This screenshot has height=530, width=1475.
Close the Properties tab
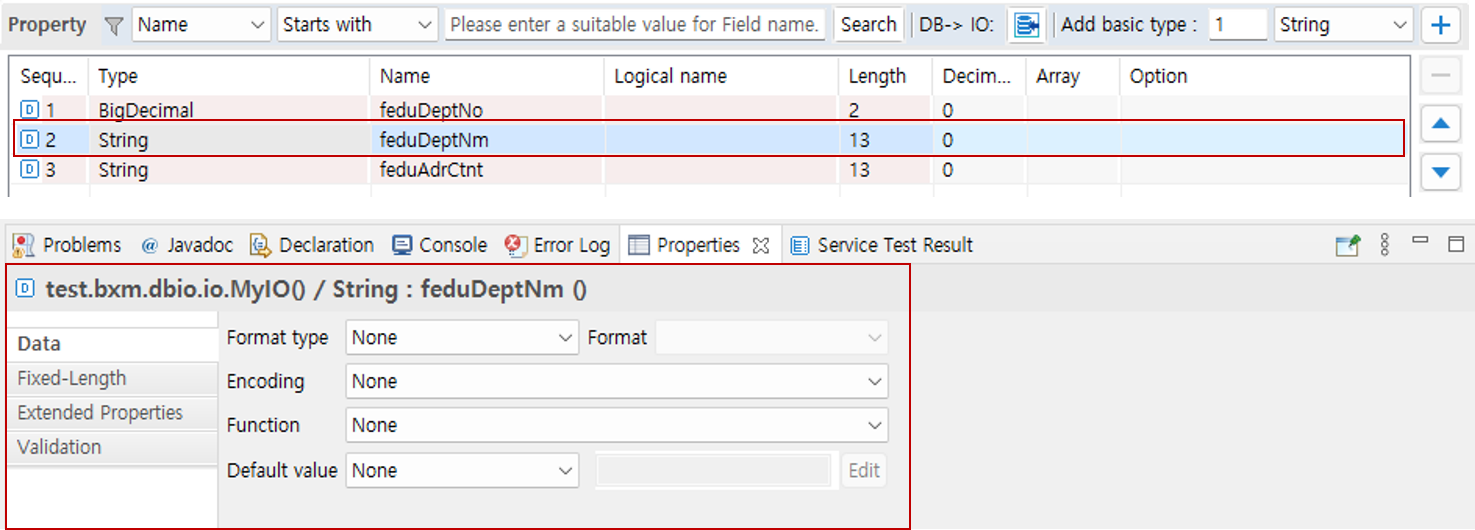pyautogui.click(x=761, y=246)
